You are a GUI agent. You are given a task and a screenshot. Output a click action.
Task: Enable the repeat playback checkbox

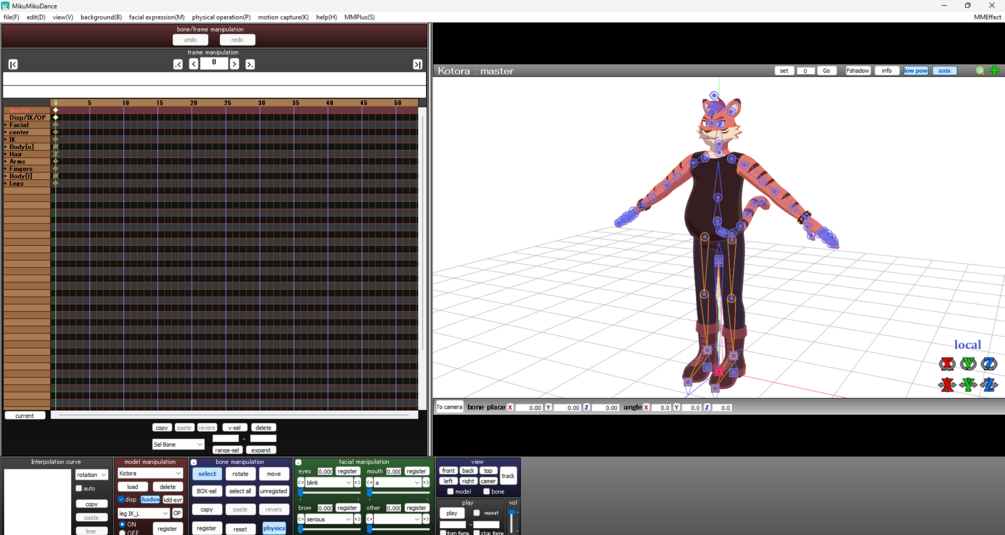476,513
